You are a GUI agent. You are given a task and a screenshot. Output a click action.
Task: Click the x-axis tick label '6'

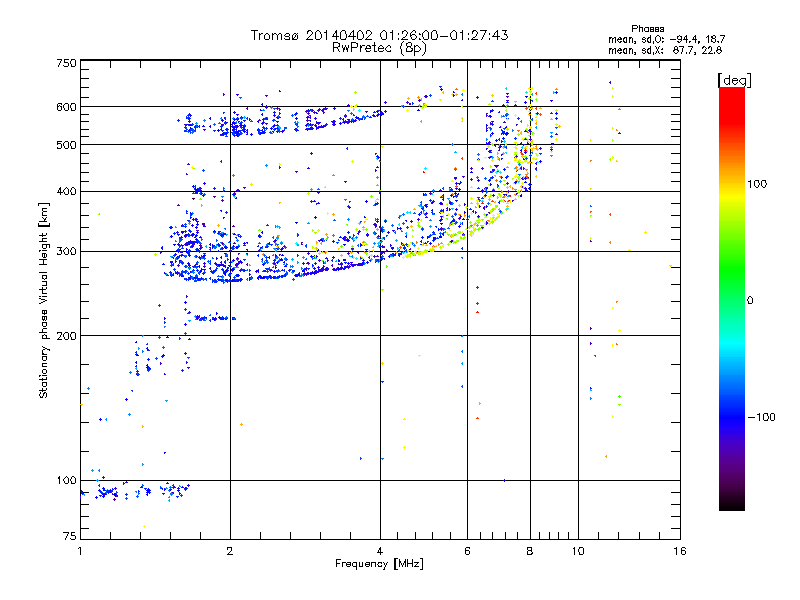pos(467,551)
